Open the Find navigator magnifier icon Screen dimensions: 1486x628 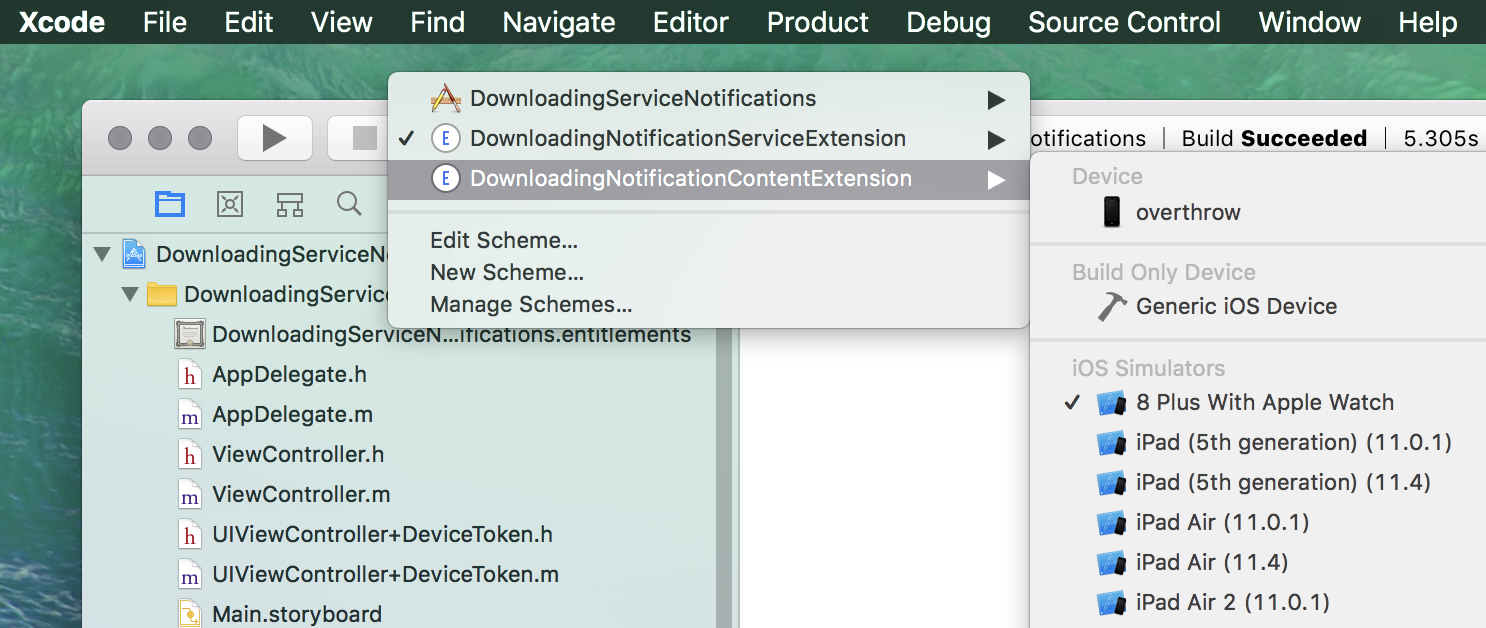[x=349, y=204]
